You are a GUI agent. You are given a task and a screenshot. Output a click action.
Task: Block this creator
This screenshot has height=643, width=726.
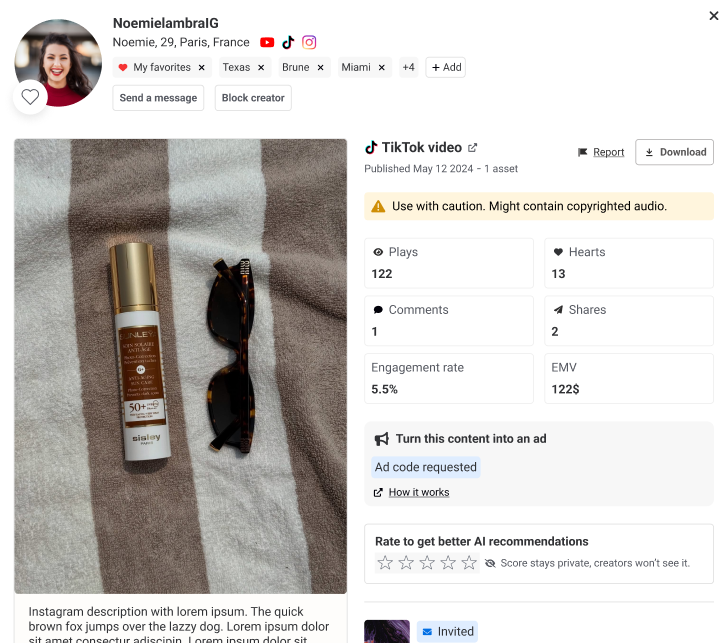253,98
